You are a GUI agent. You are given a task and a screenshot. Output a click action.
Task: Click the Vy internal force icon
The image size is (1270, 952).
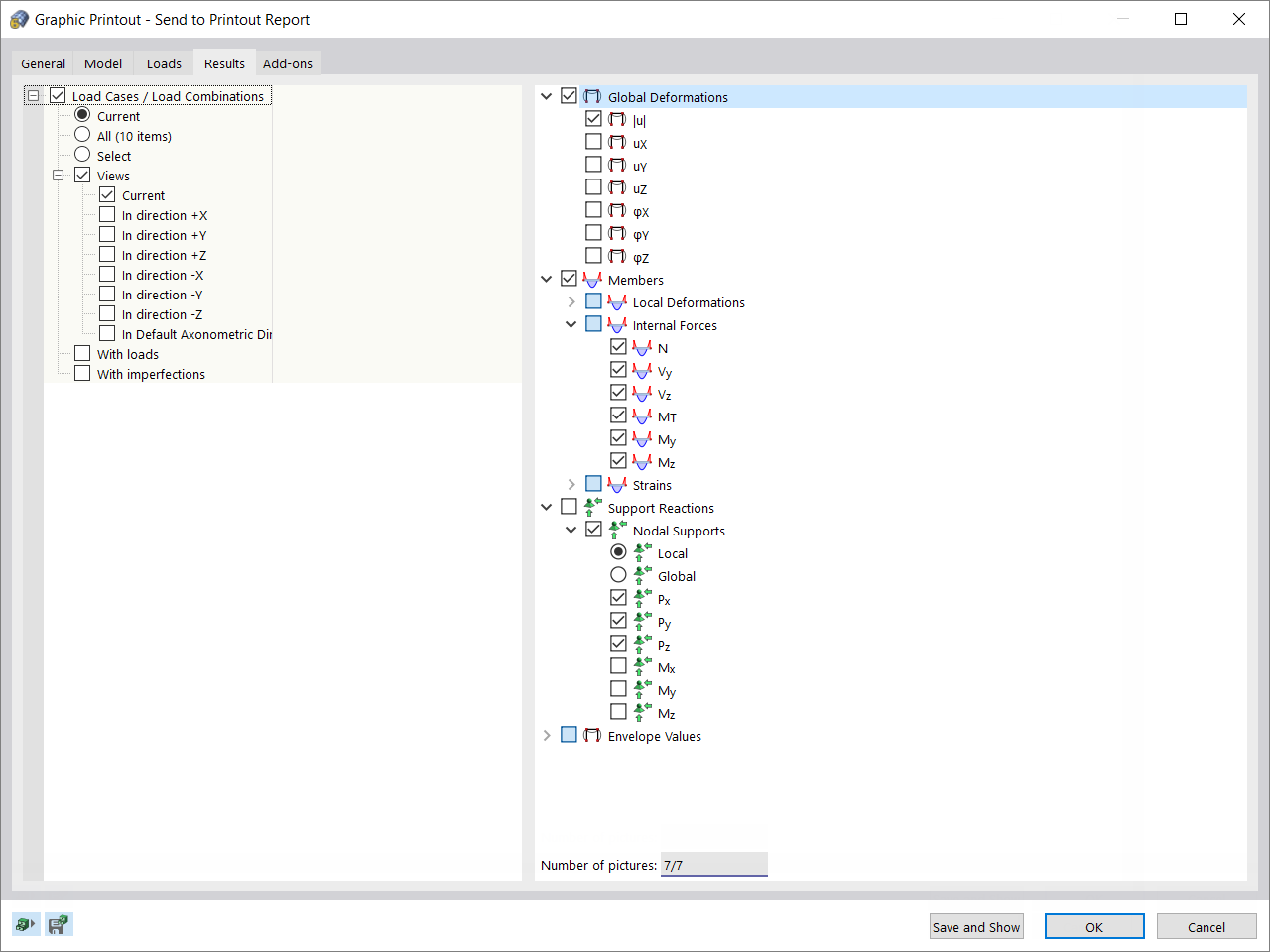coord(642,370)
